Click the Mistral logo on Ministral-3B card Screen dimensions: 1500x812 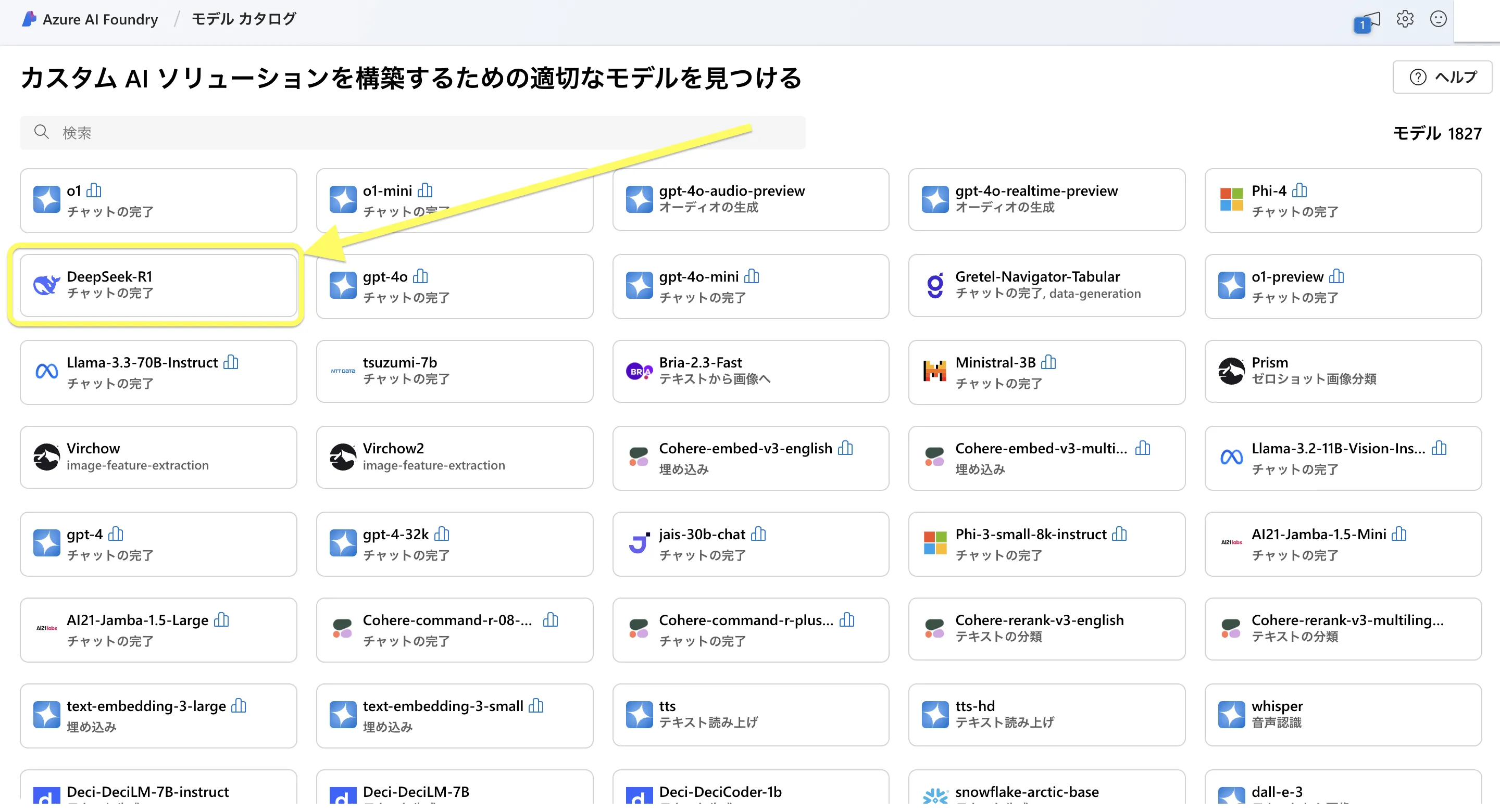click(x=934, y=371)
